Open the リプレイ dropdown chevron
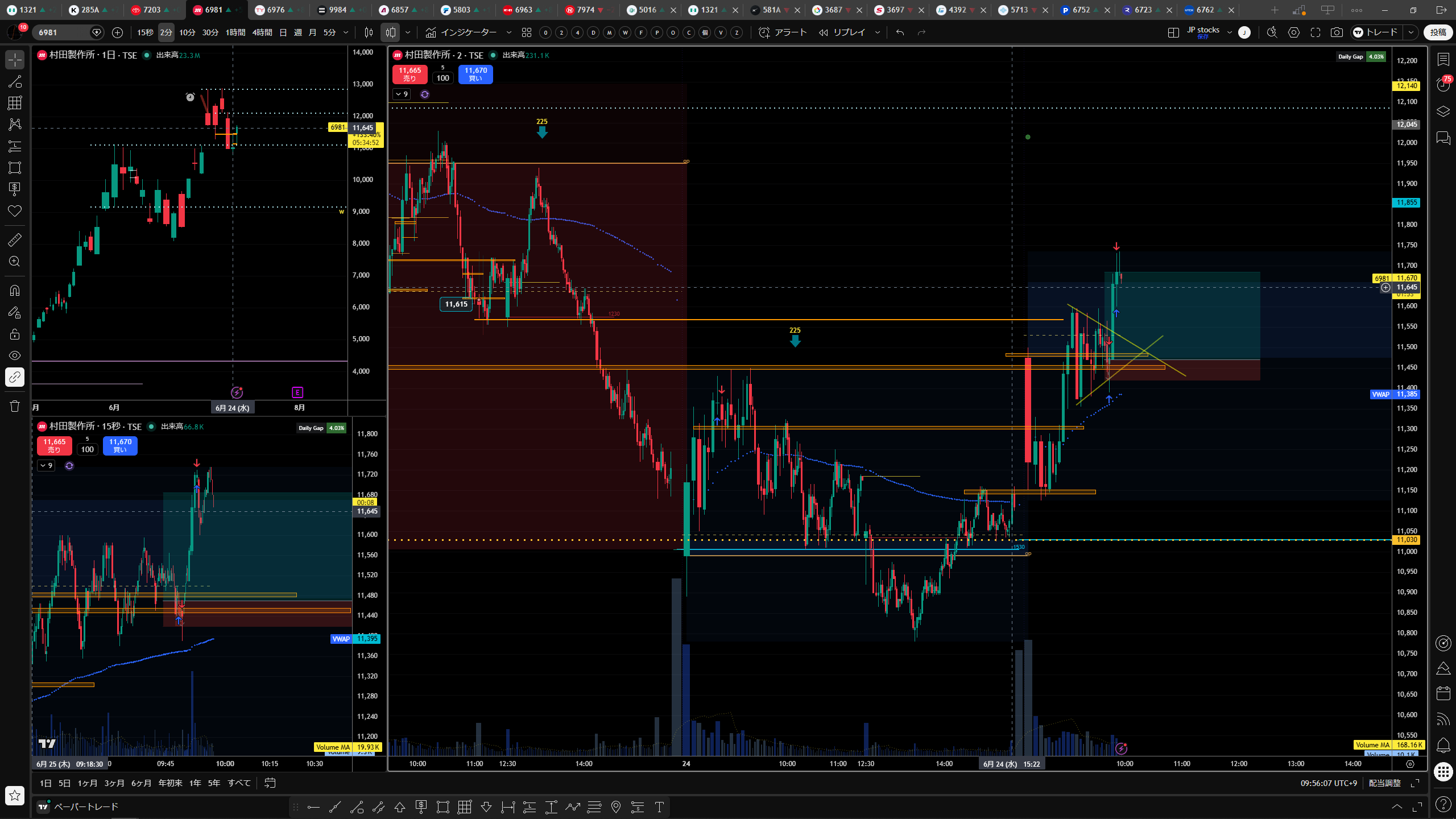The width and height of the screenshot is (1456, 819). [878, 32]
